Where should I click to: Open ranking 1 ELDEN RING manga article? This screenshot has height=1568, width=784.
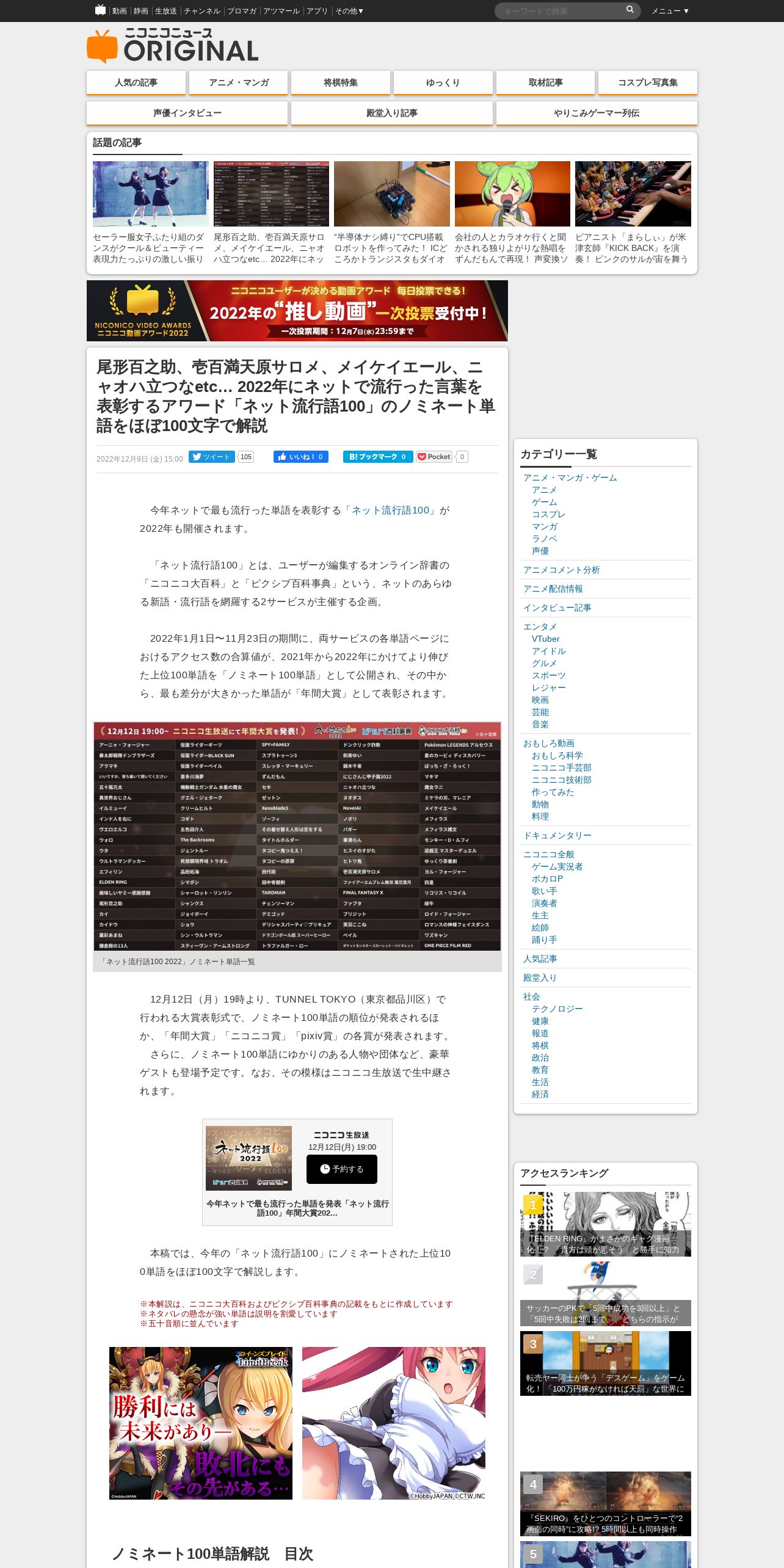pyautogui.click(x=606, y=1224)
